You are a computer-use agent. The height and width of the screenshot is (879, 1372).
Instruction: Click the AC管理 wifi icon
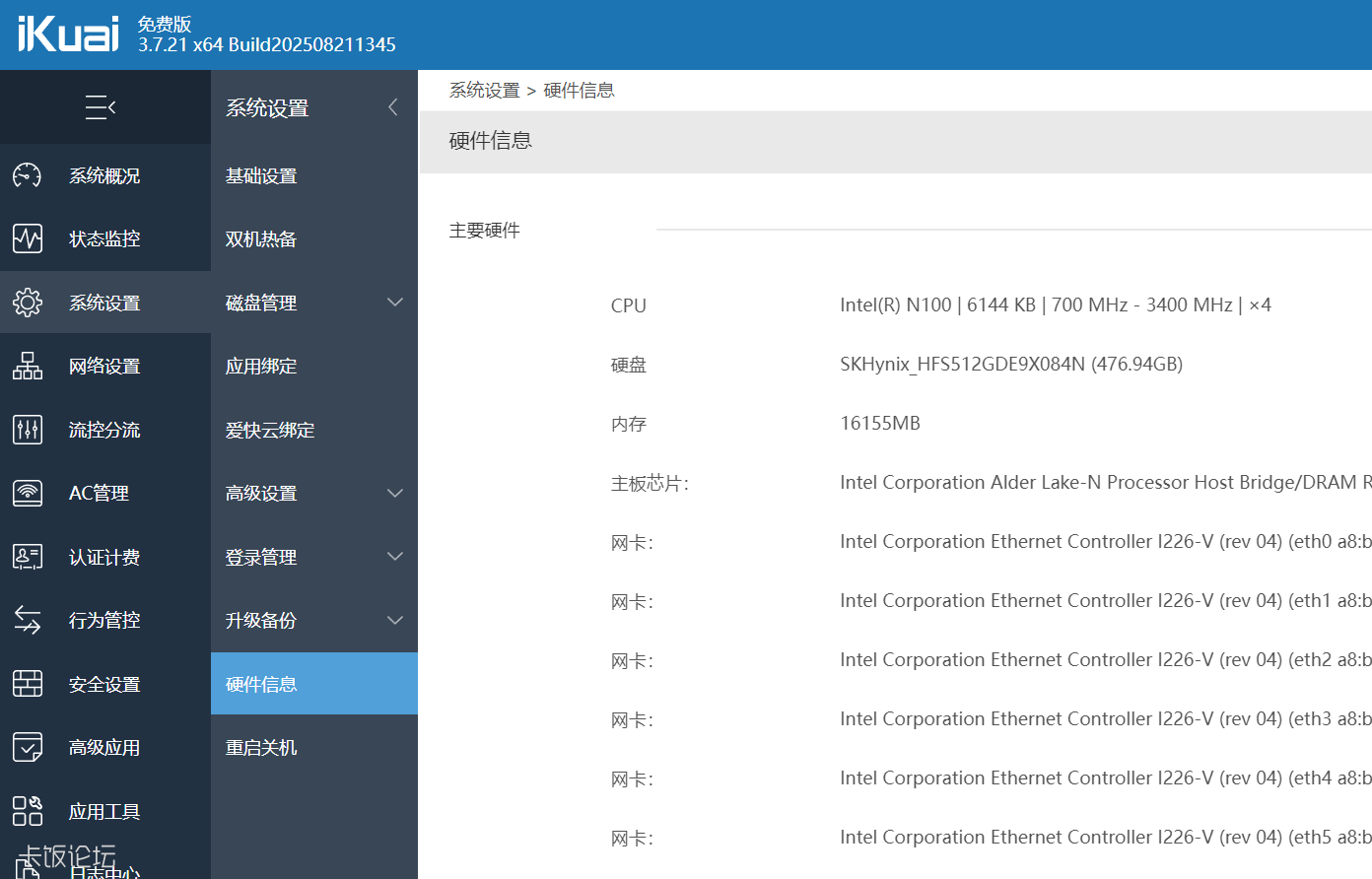[x=28, y=493]
